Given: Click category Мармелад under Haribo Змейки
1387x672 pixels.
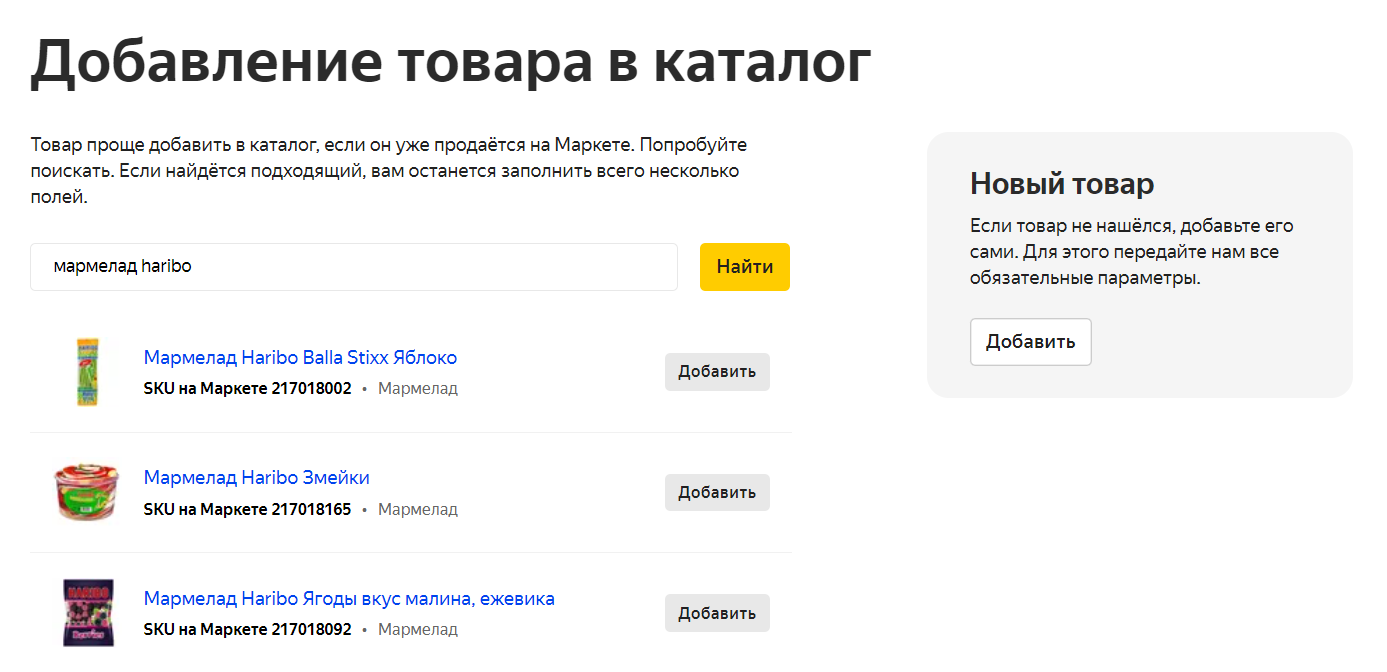Looking at the screenshot, I should pyautogui.click(x=417, y=509).
